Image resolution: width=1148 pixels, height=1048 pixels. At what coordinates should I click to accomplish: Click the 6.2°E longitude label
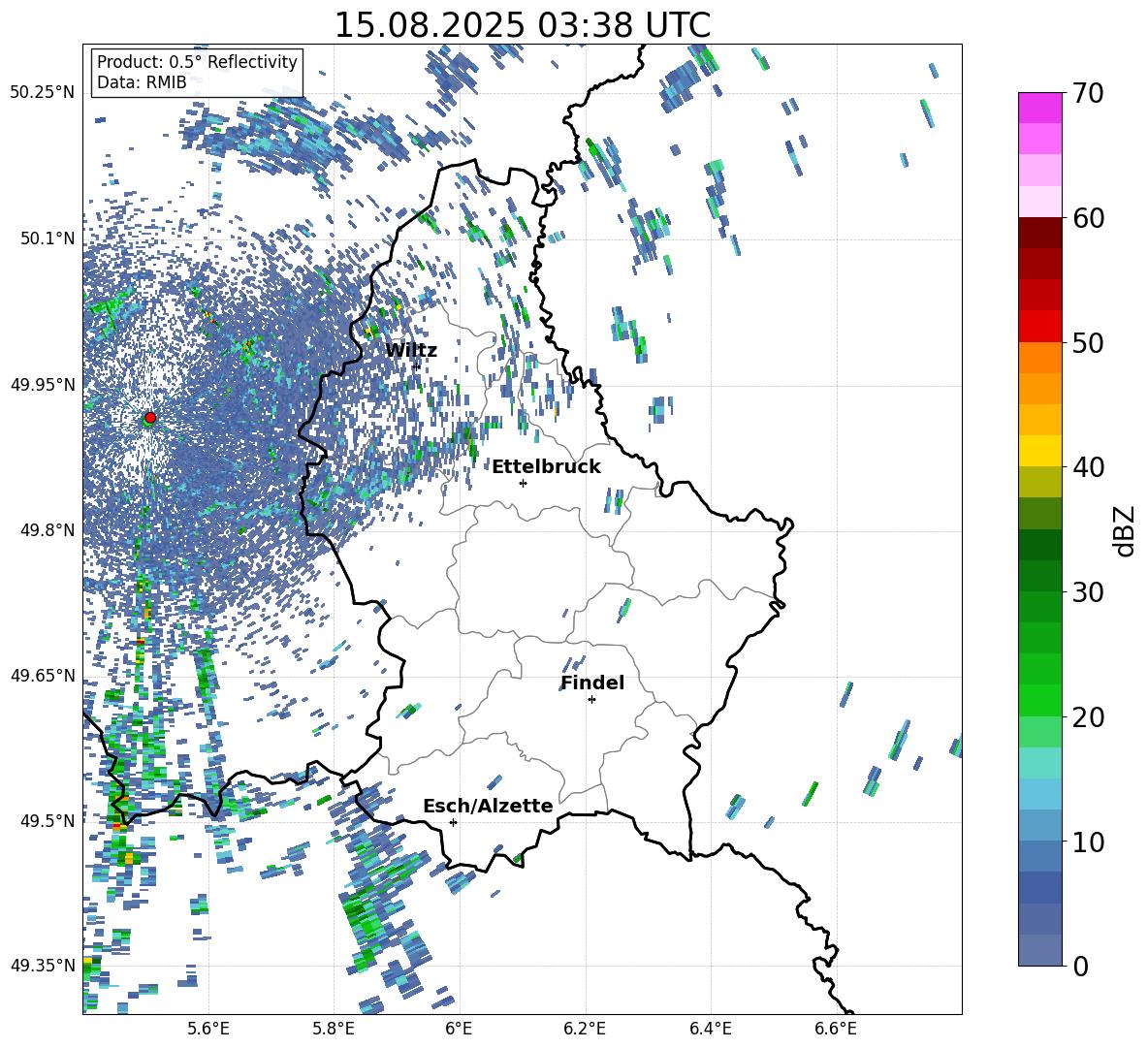585,1029
